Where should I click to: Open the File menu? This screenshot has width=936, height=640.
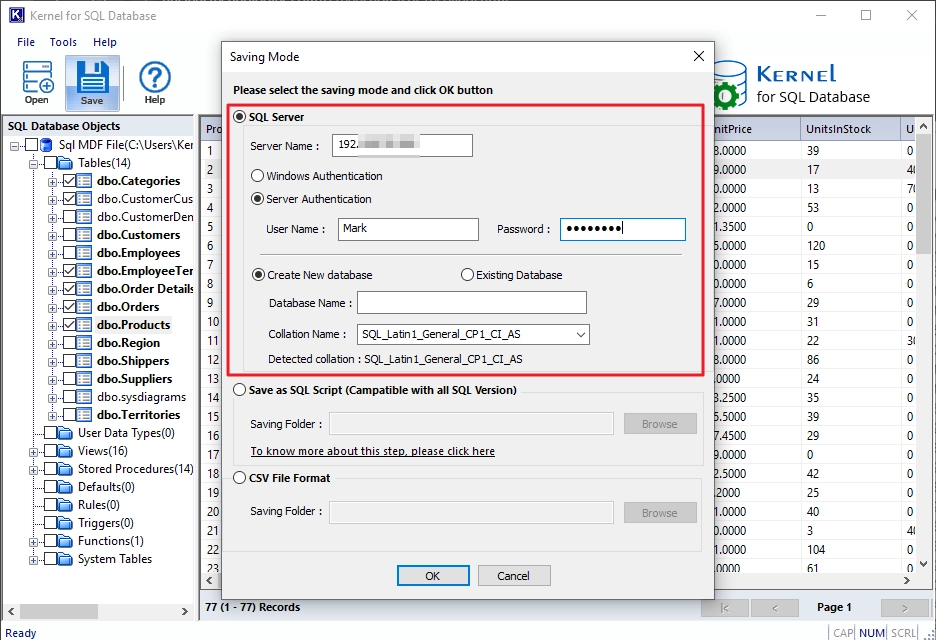click(x=26, y=42)
